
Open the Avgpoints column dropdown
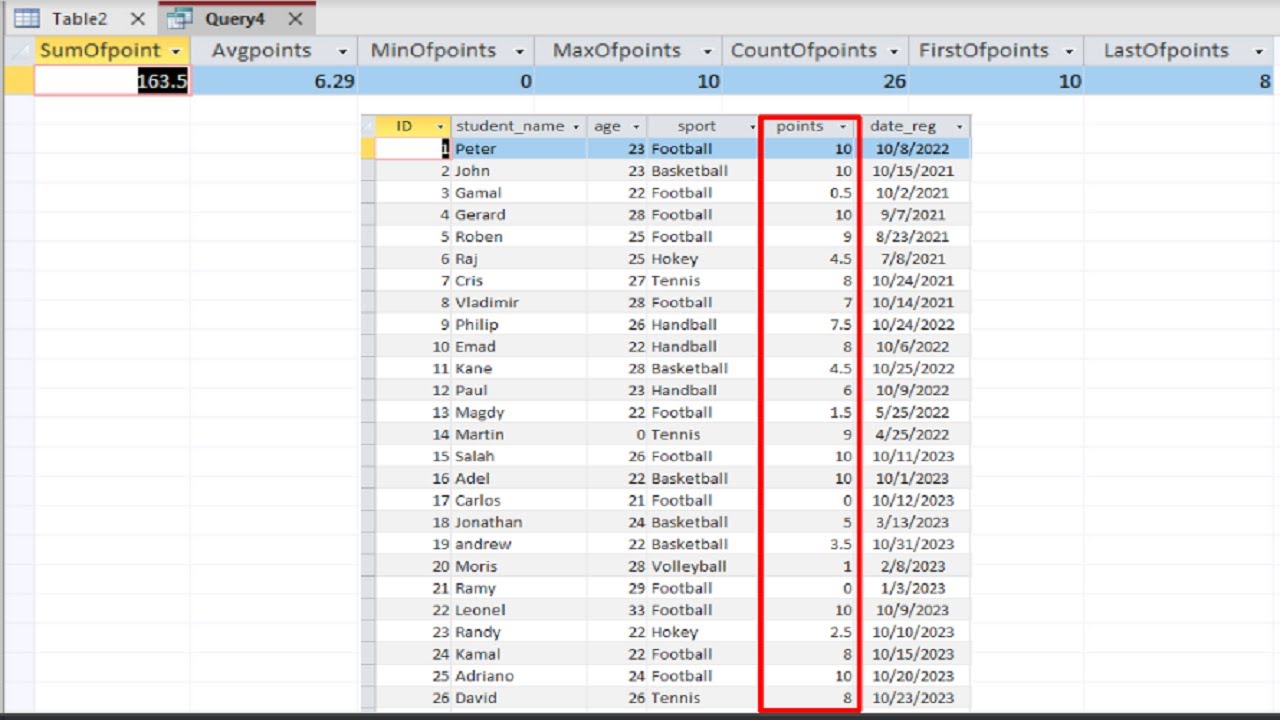(x=343, y=51)
